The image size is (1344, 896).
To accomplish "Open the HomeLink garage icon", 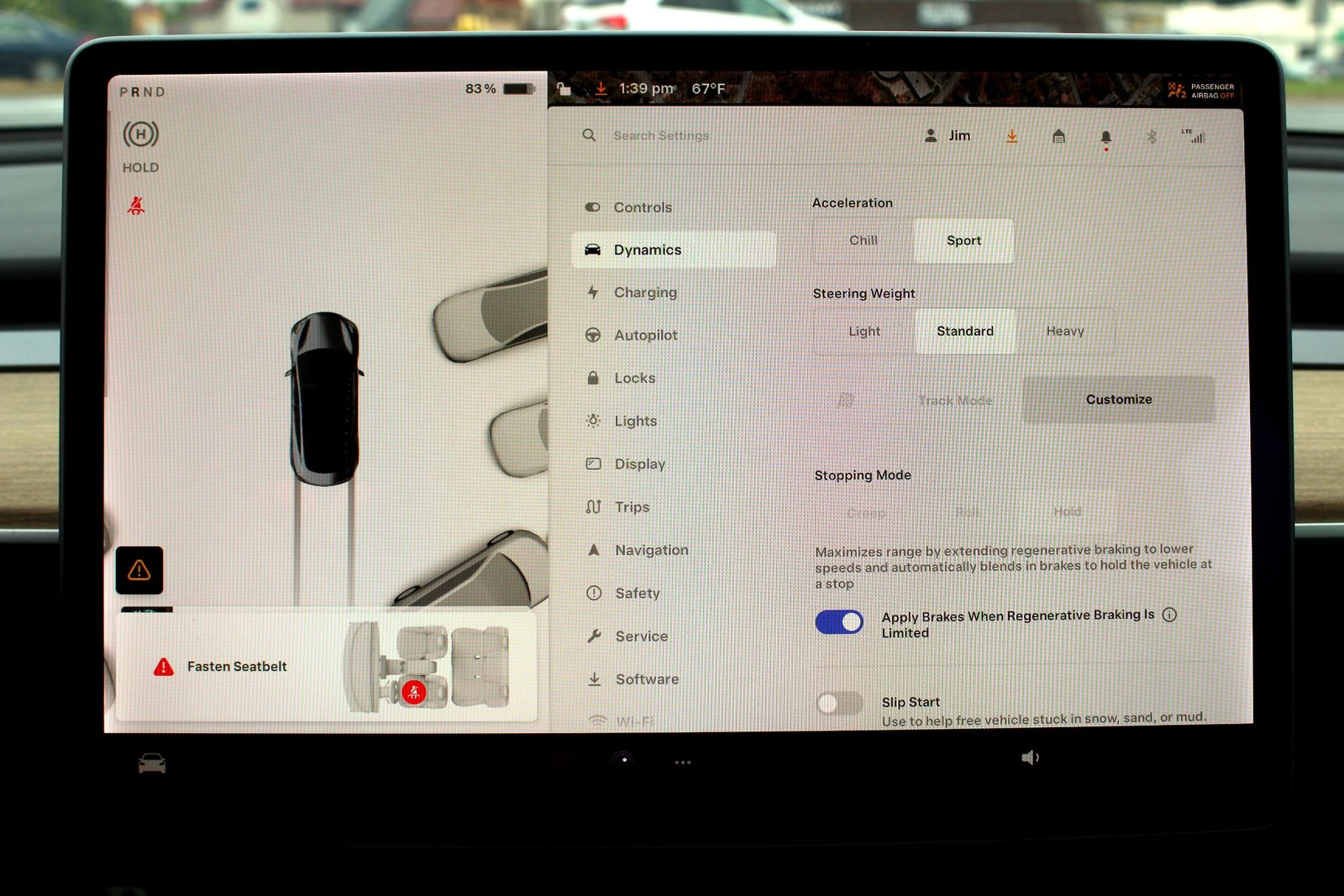I will tap(1058, 136).
